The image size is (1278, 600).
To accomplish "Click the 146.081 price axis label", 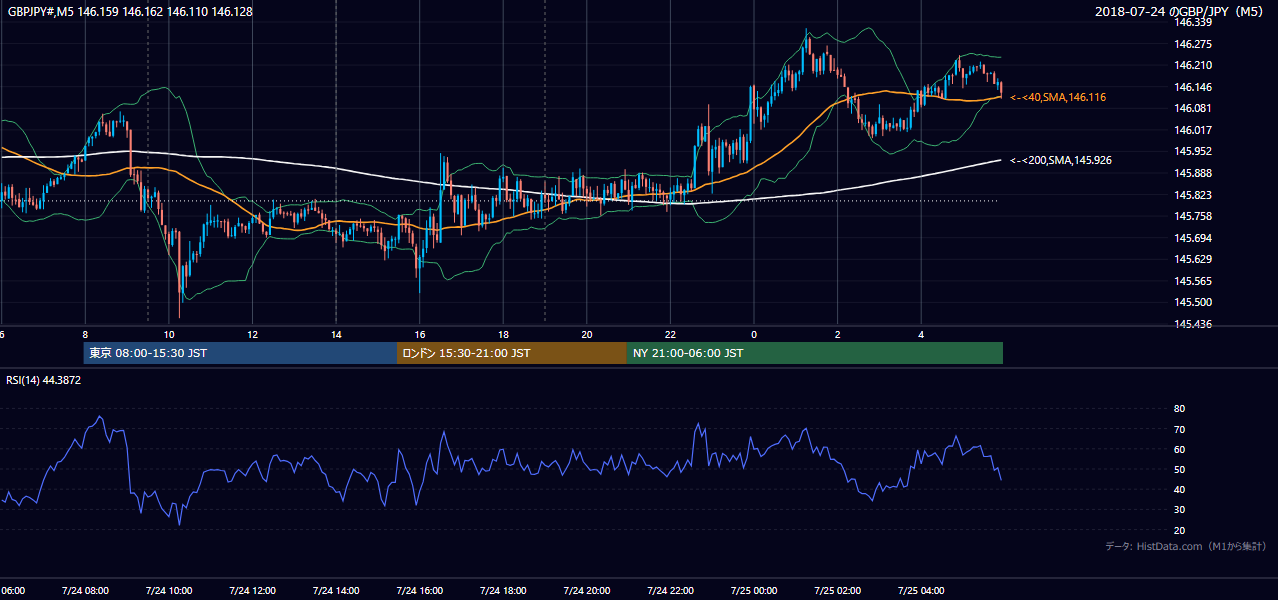I will point(1192,108).
